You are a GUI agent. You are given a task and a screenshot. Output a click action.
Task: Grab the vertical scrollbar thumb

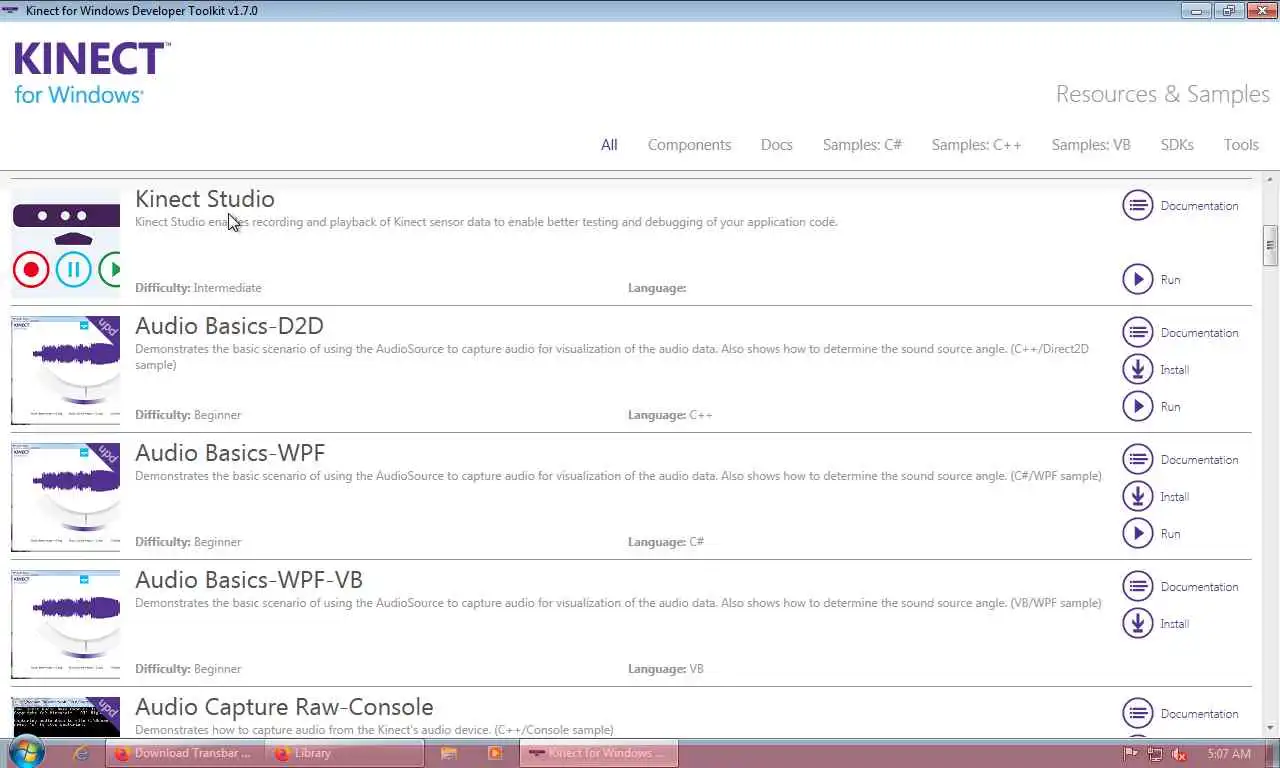tap(1271, 246)
